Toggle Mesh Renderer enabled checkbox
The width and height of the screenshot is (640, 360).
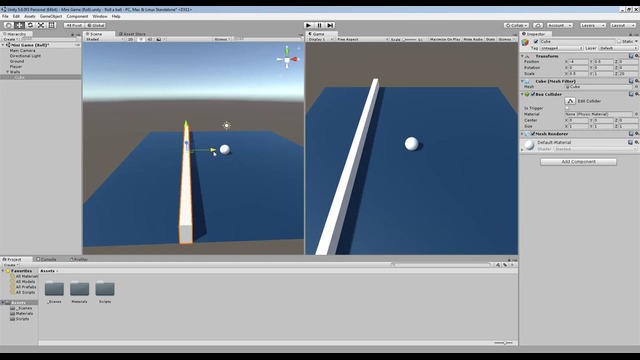click(x=533, y=133)
